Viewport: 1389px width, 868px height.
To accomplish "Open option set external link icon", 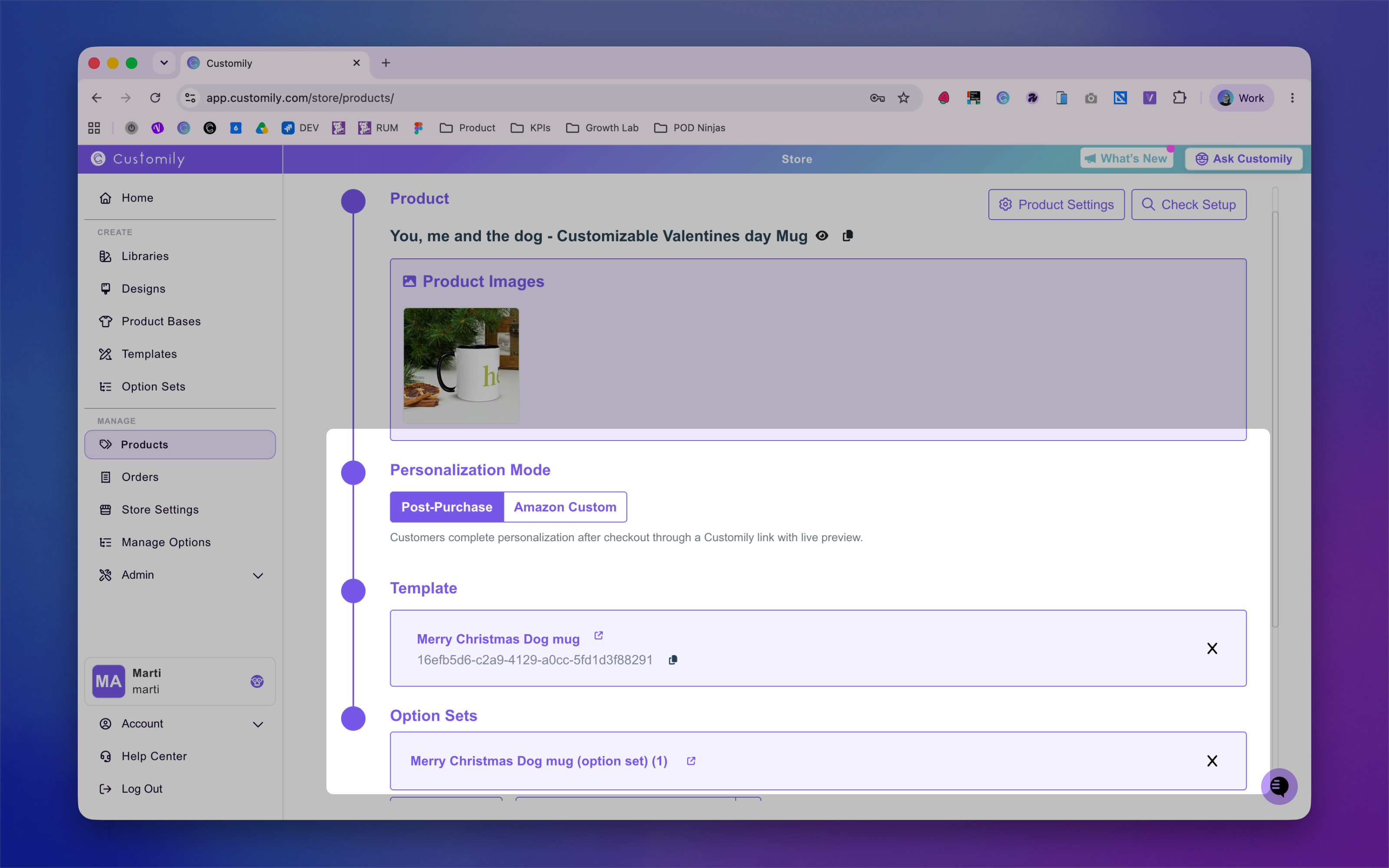I will [x=691, y=761].
